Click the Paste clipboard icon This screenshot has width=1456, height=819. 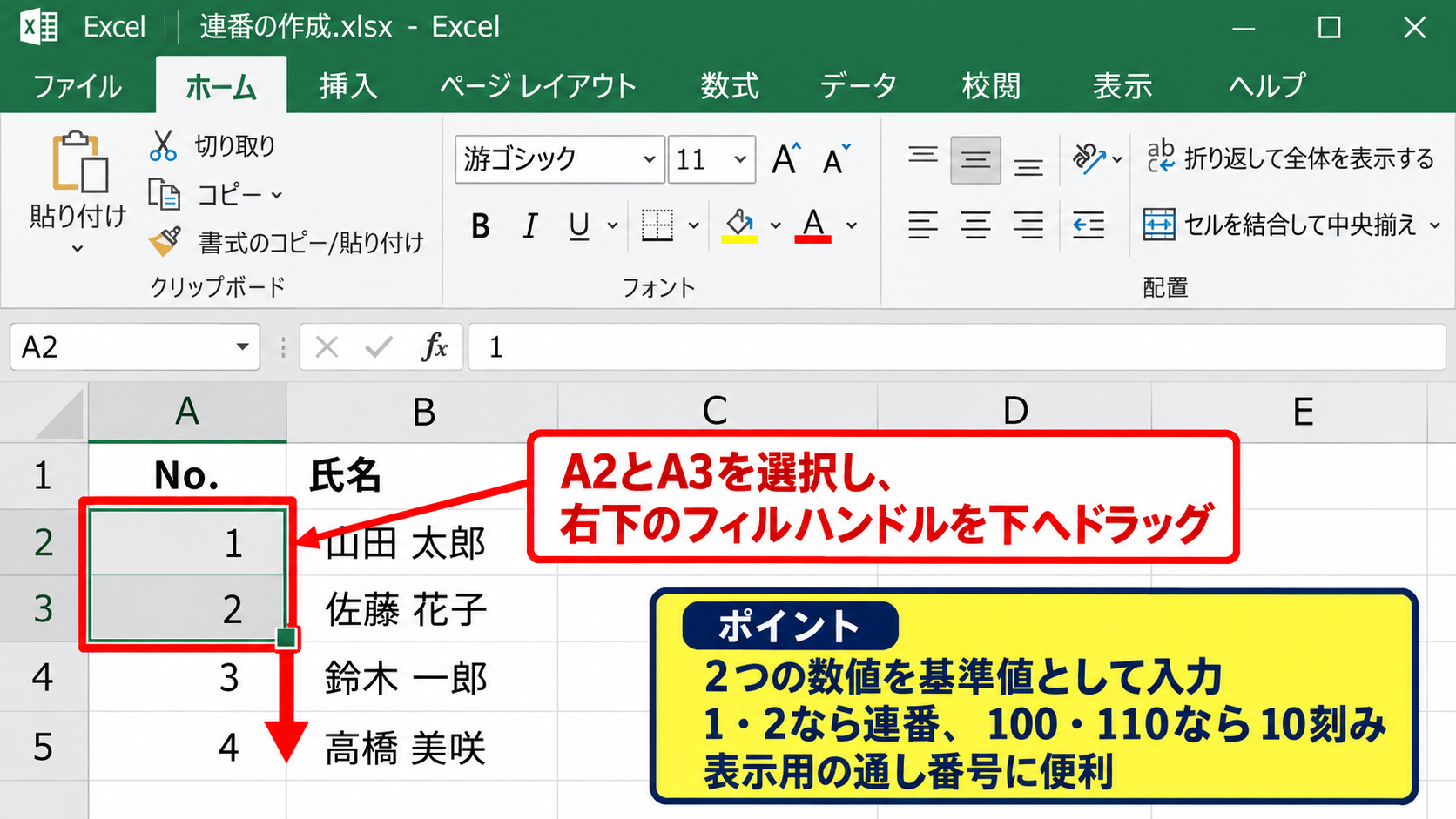[x=79, y=162]
